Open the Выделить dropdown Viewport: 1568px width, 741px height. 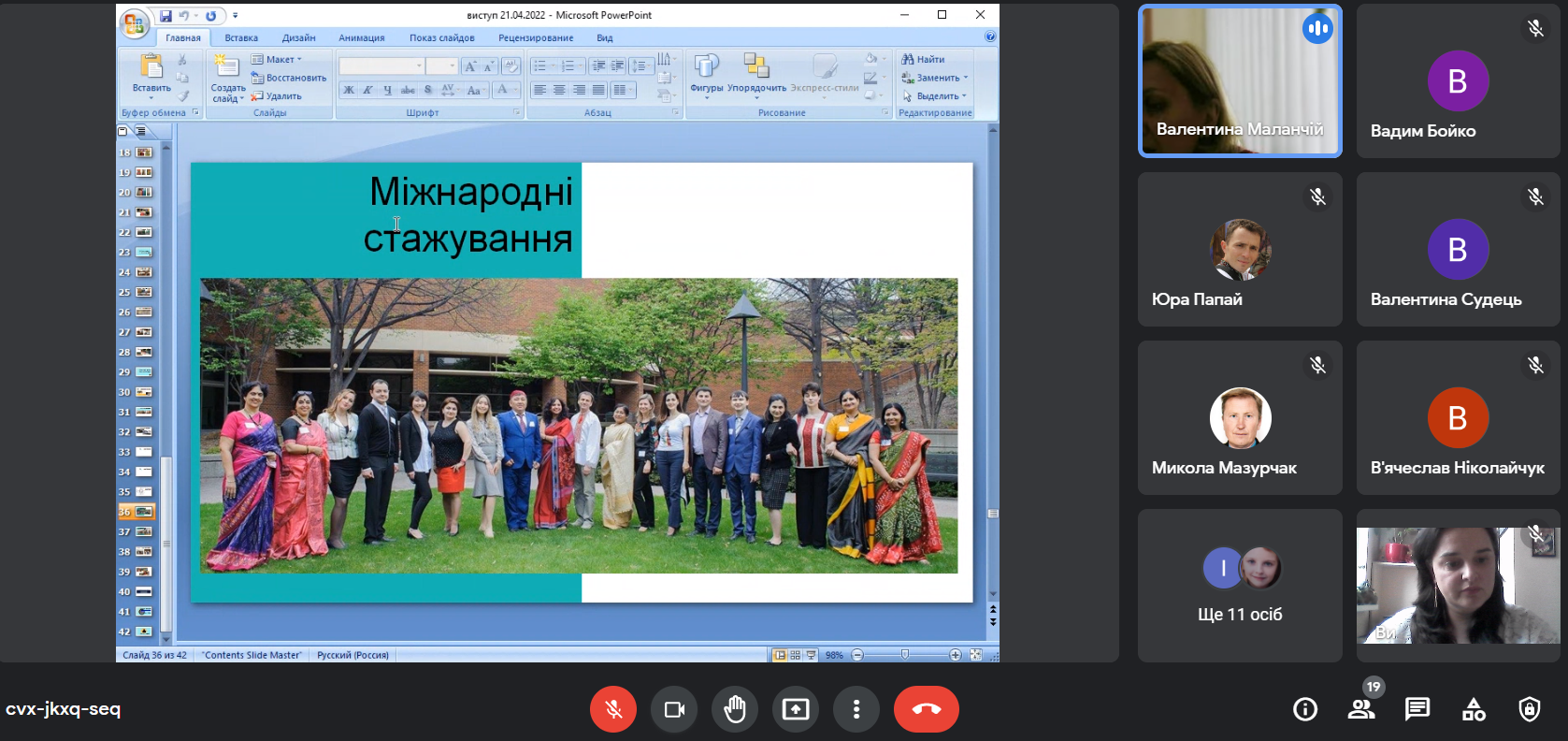935,95
